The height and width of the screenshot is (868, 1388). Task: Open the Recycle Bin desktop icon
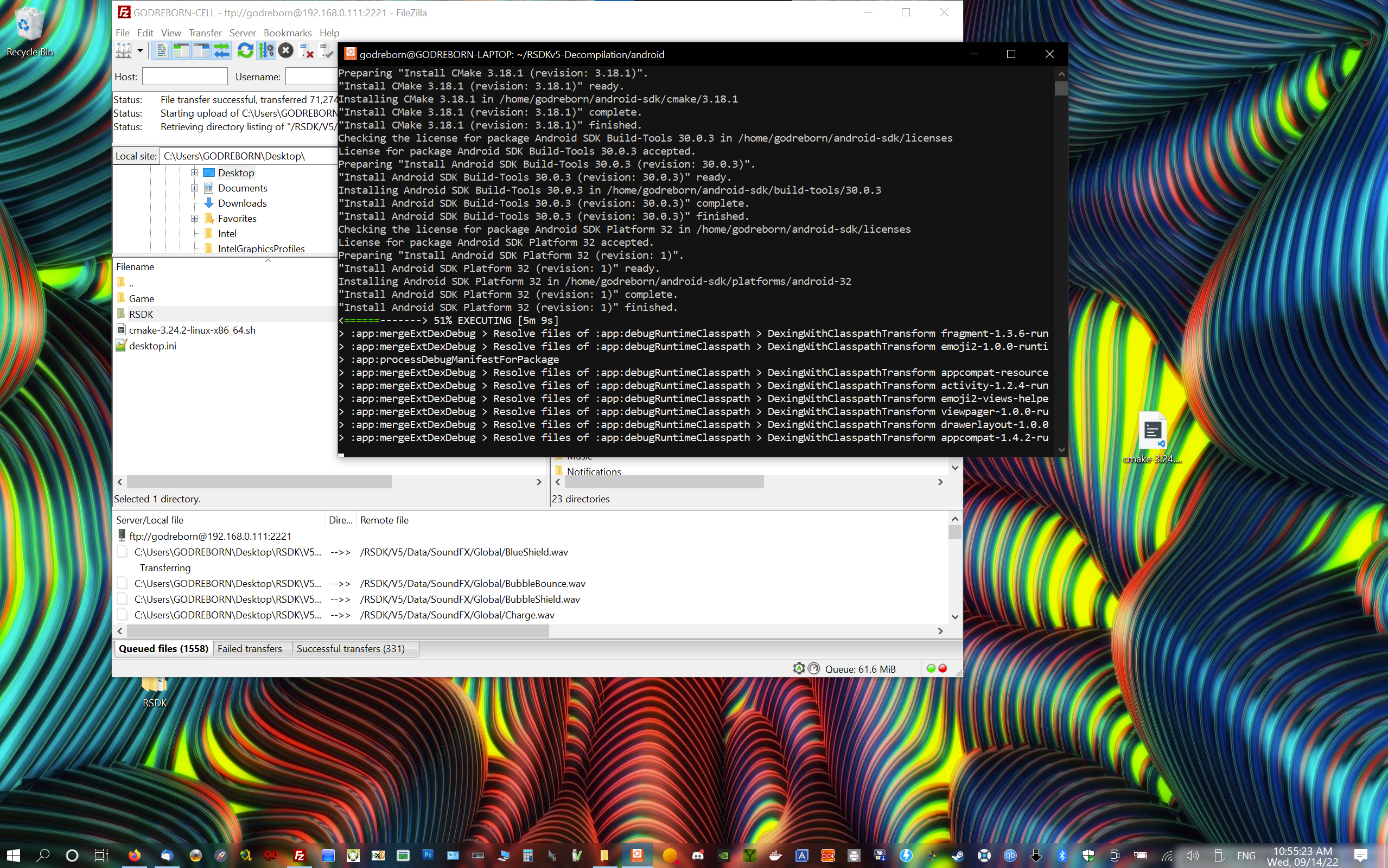click(29, 31)
